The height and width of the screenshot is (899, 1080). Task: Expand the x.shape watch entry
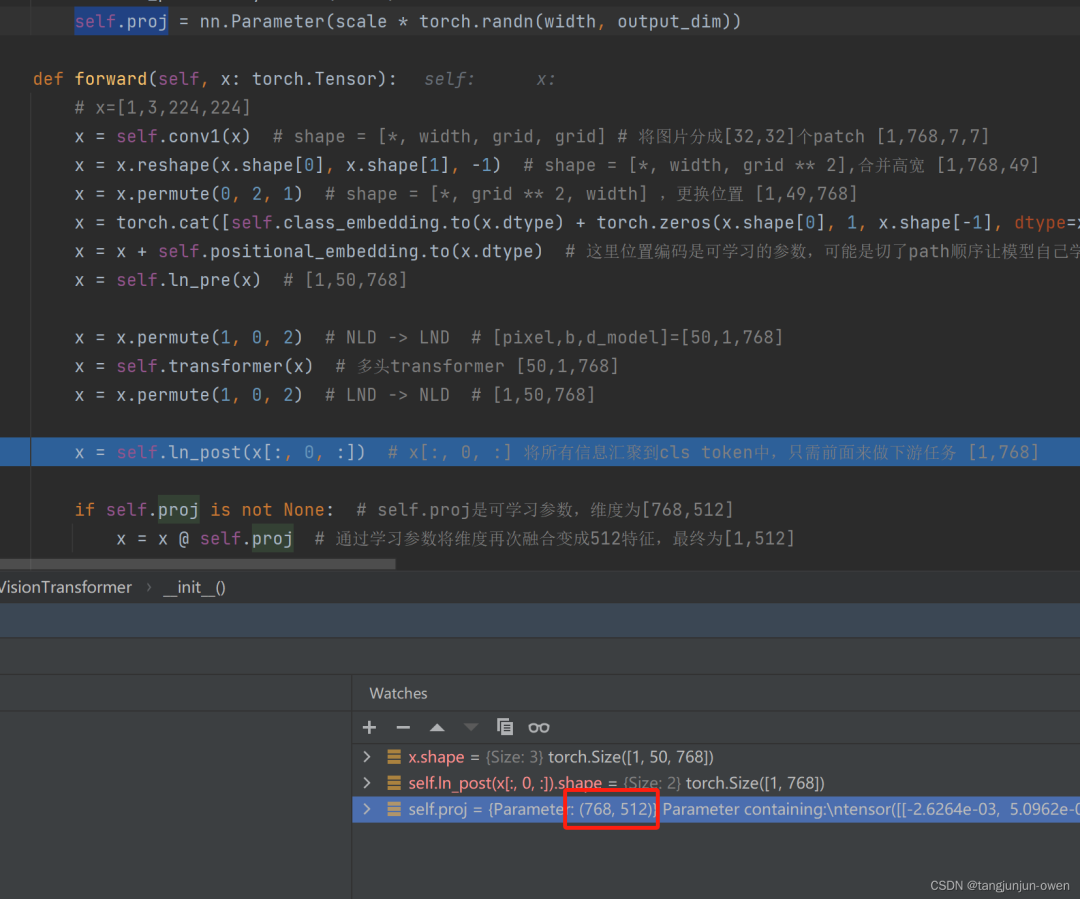click(367, 757)
